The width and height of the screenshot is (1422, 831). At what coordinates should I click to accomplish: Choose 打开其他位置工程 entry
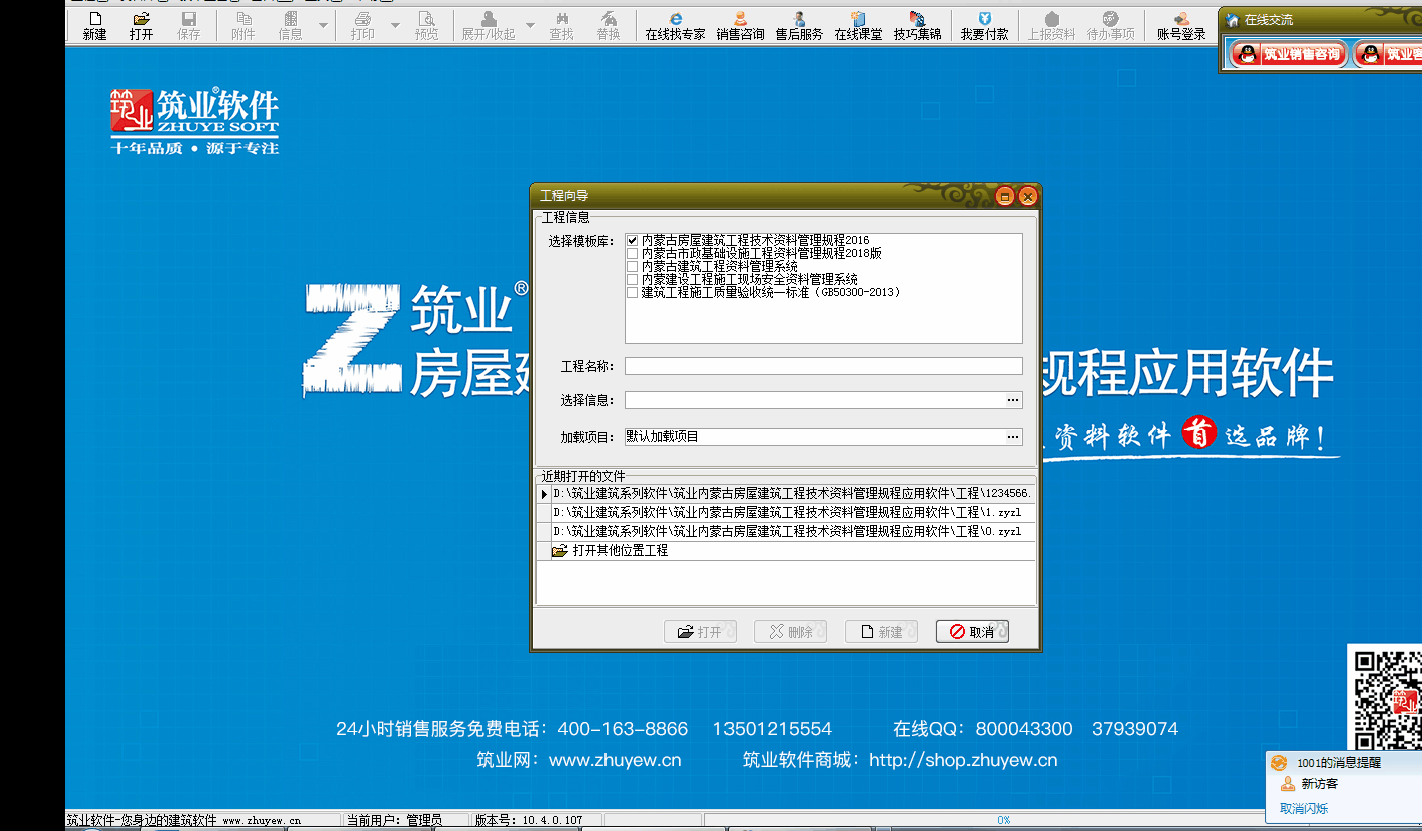tap(619, 551)
